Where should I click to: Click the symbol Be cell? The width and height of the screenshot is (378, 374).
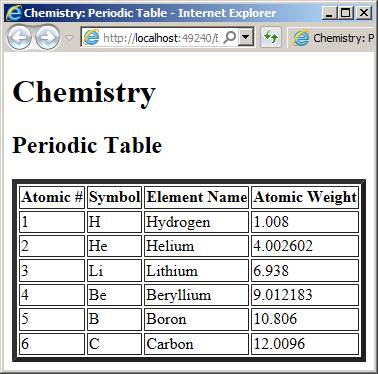click(x=115, y=295)
